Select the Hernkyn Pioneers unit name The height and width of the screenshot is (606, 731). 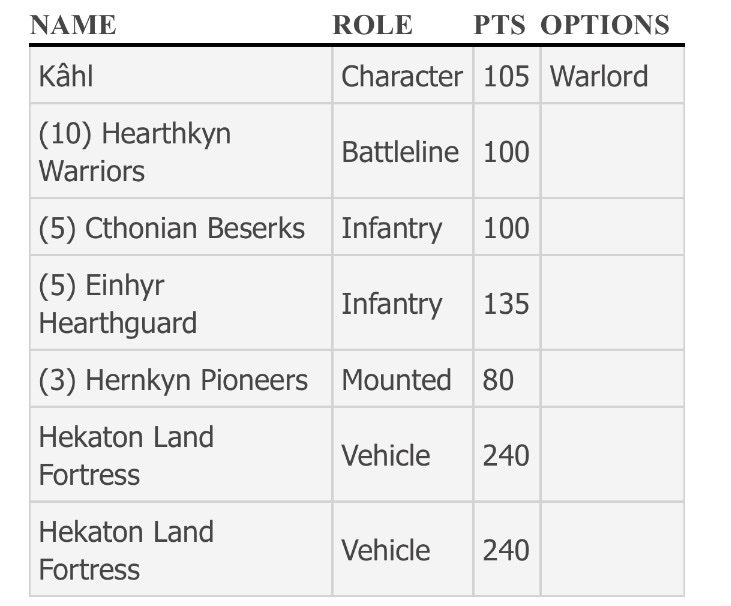173,380
